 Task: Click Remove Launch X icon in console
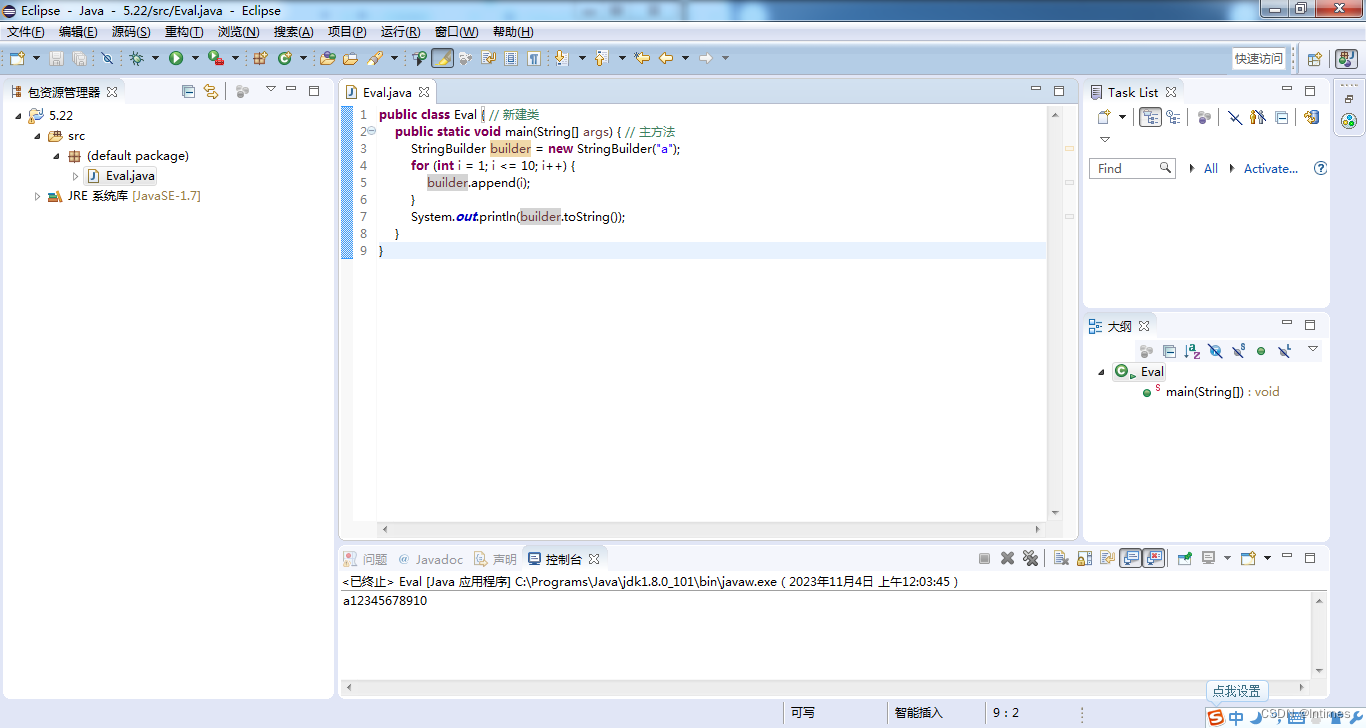coord(1007,559)
